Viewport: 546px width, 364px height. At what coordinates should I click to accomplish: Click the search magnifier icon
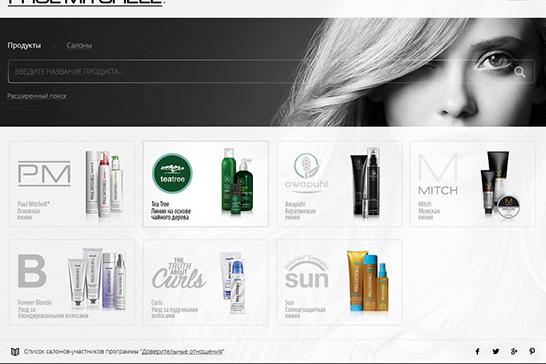(520, 72)
